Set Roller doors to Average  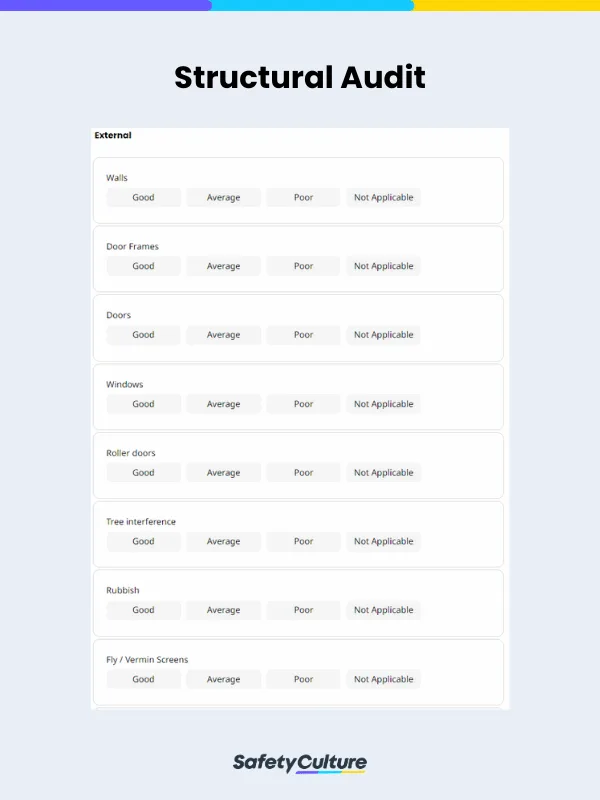pos(223,473)
